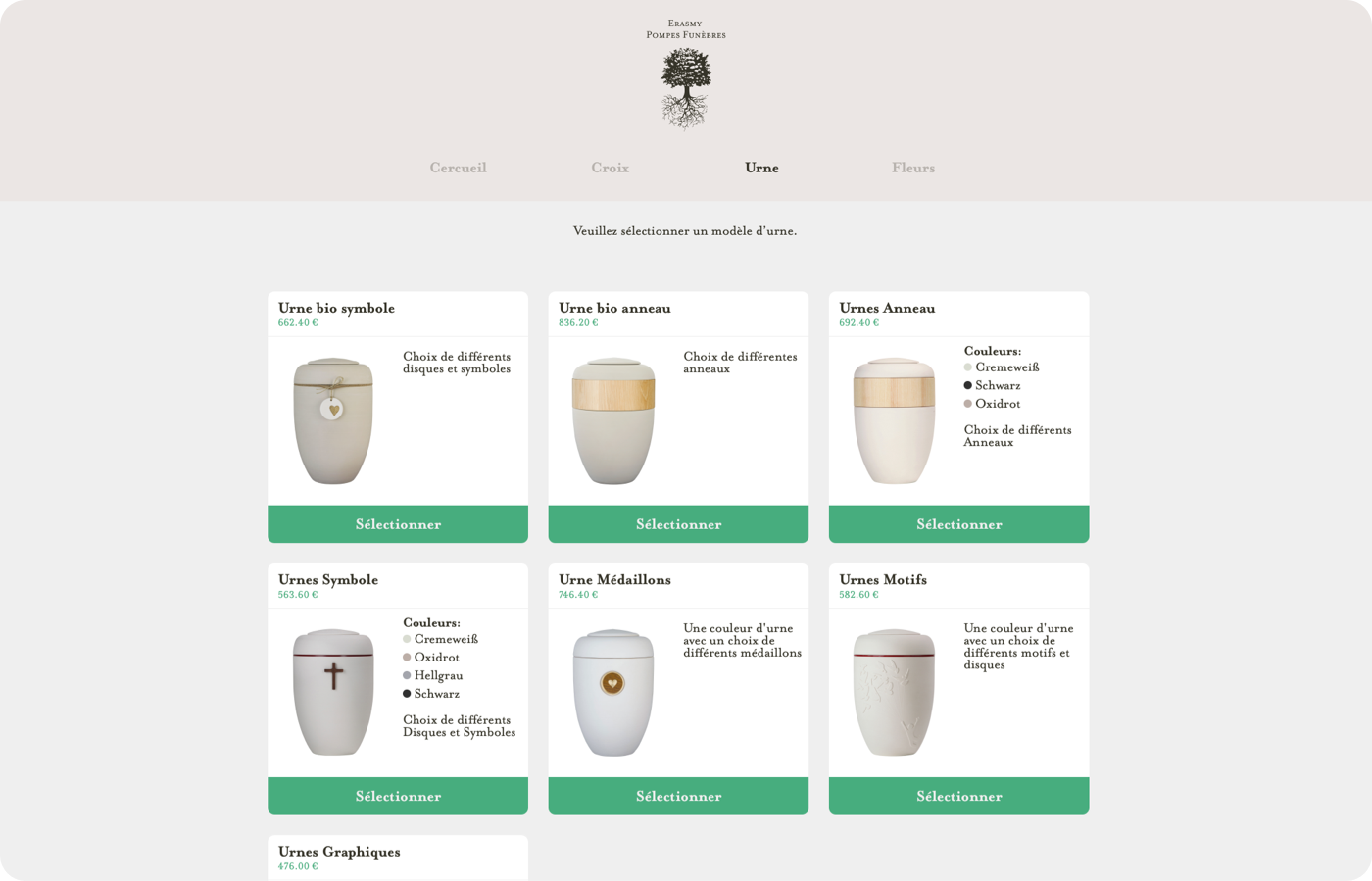Select the Urne bio symbole model
The image size is (1372, 881).
tap(398, 524)
